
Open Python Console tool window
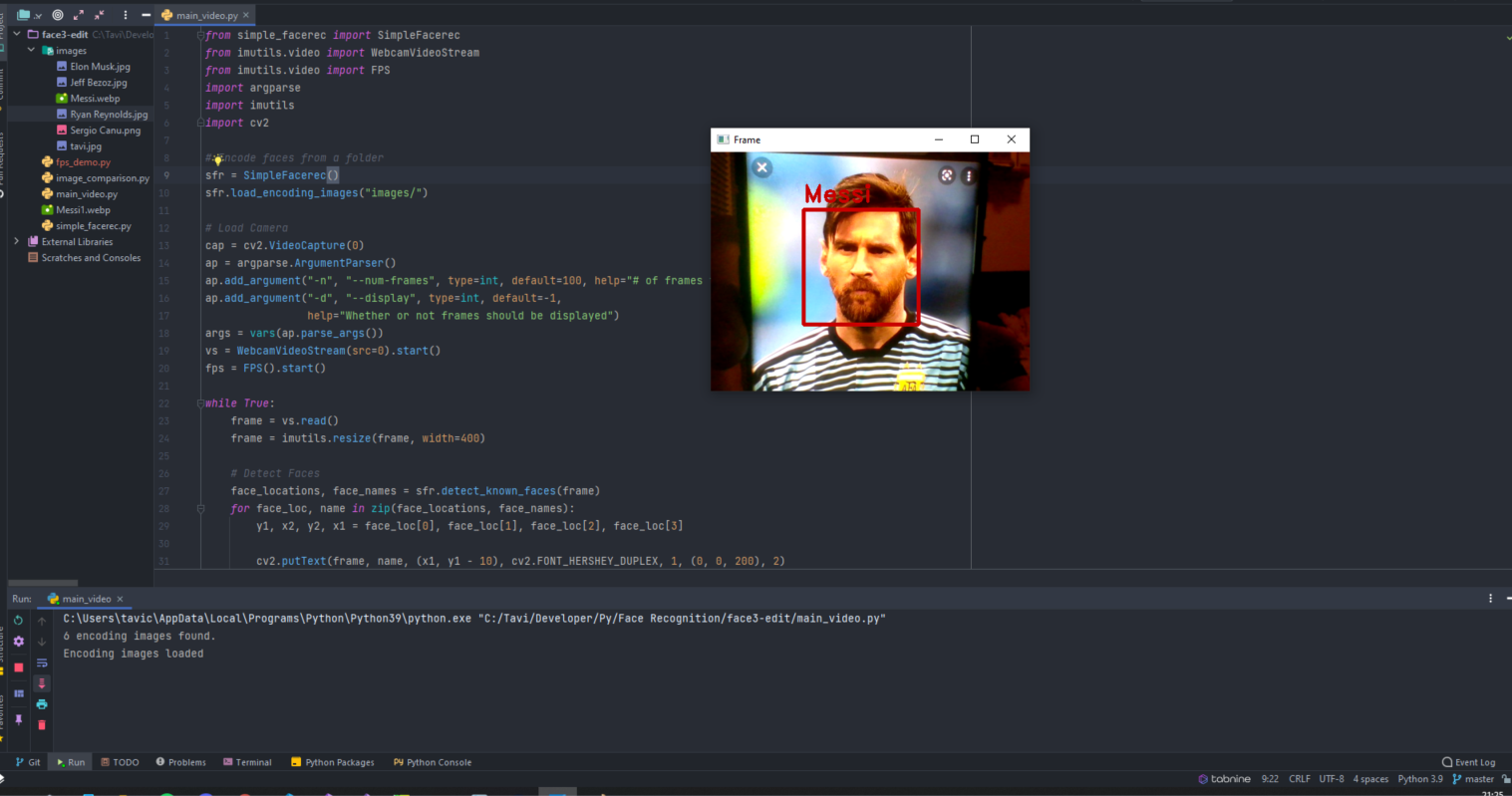[433, 762]
